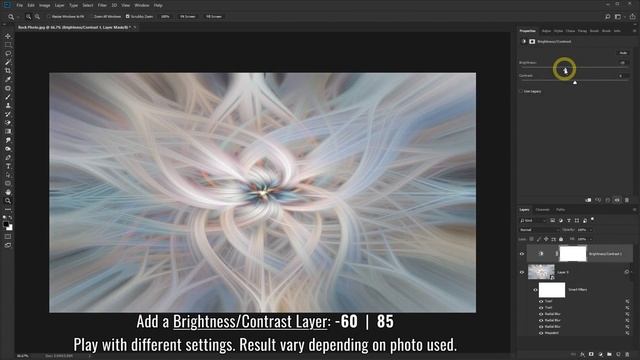
Task: Open the Window menu
Action: click(142, 5)
